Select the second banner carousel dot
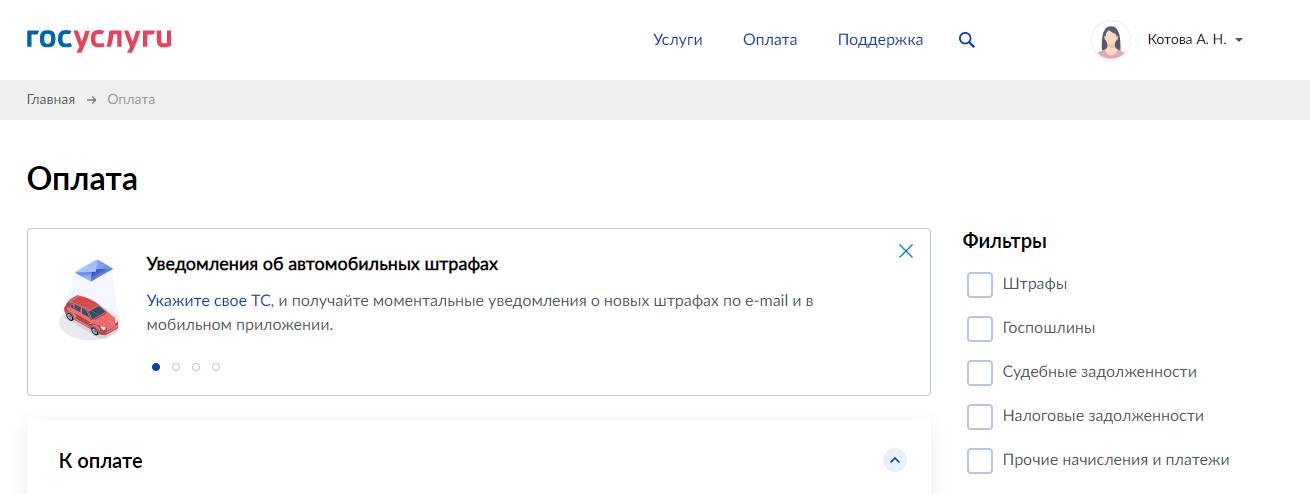 tap(176, 367)
